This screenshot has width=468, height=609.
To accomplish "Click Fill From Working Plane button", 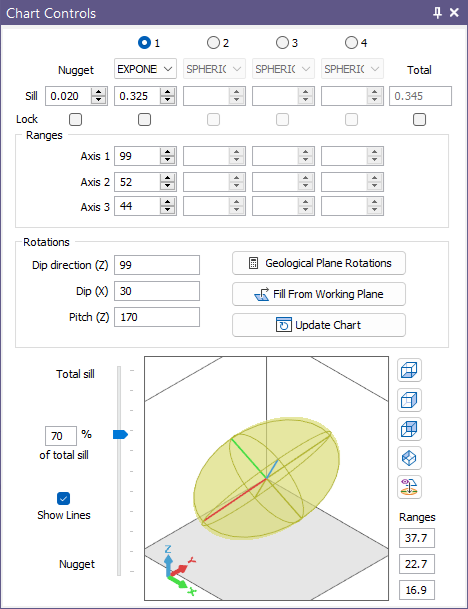I will click(x=319, y=294).
